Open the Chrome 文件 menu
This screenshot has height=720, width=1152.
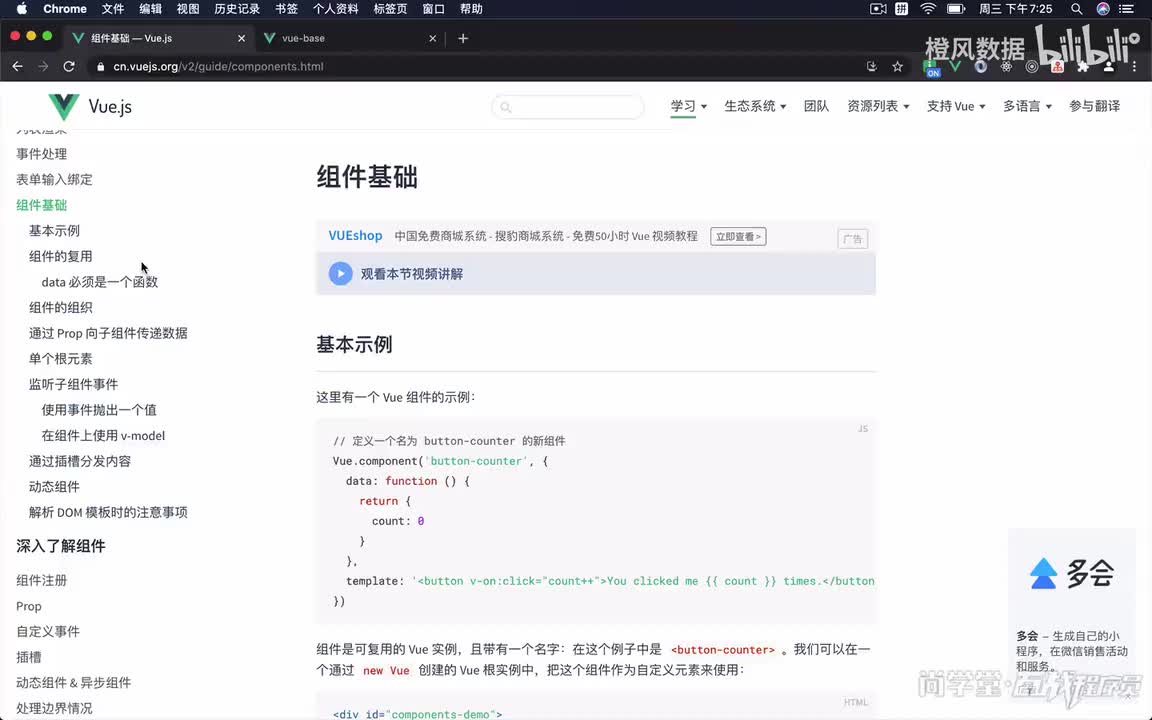[112, 9]
